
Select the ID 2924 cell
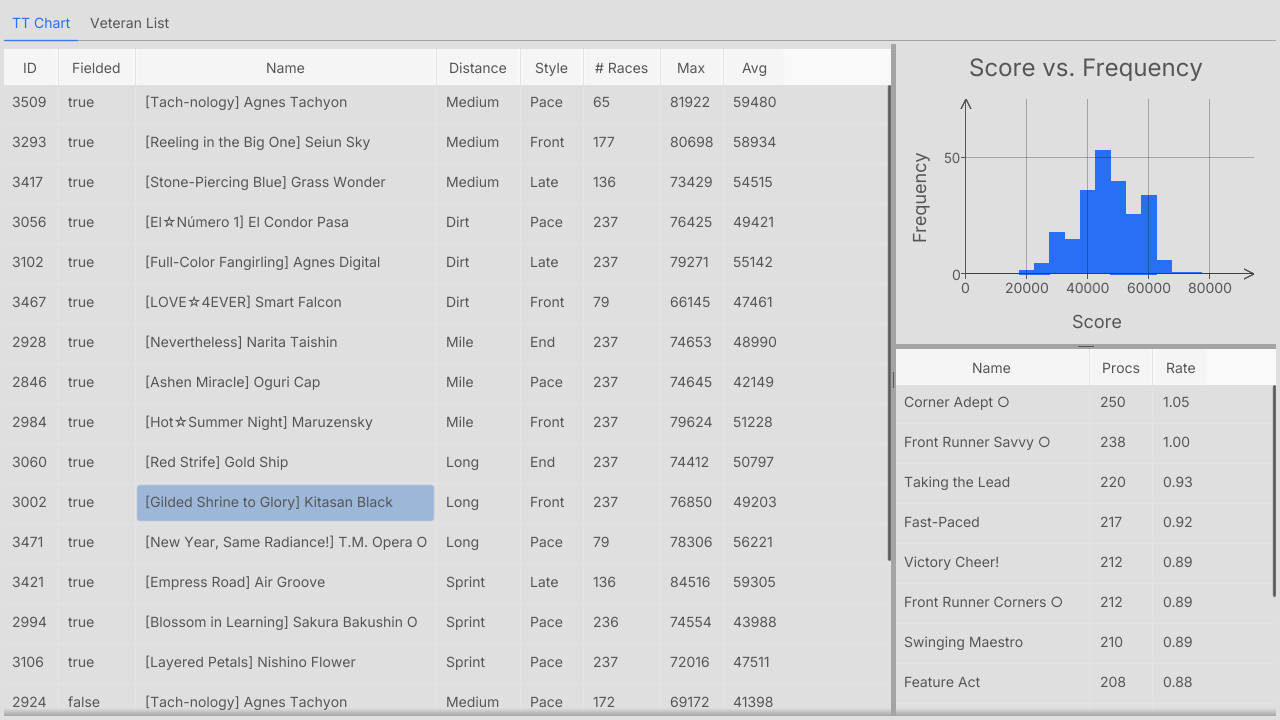tap(29, 702)
